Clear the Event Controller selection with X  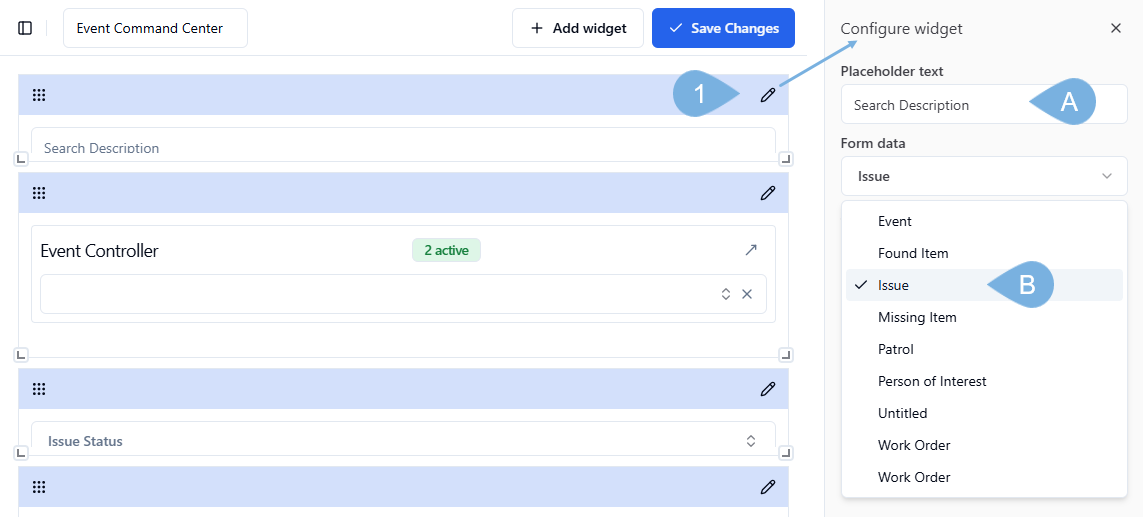[747, 294]
